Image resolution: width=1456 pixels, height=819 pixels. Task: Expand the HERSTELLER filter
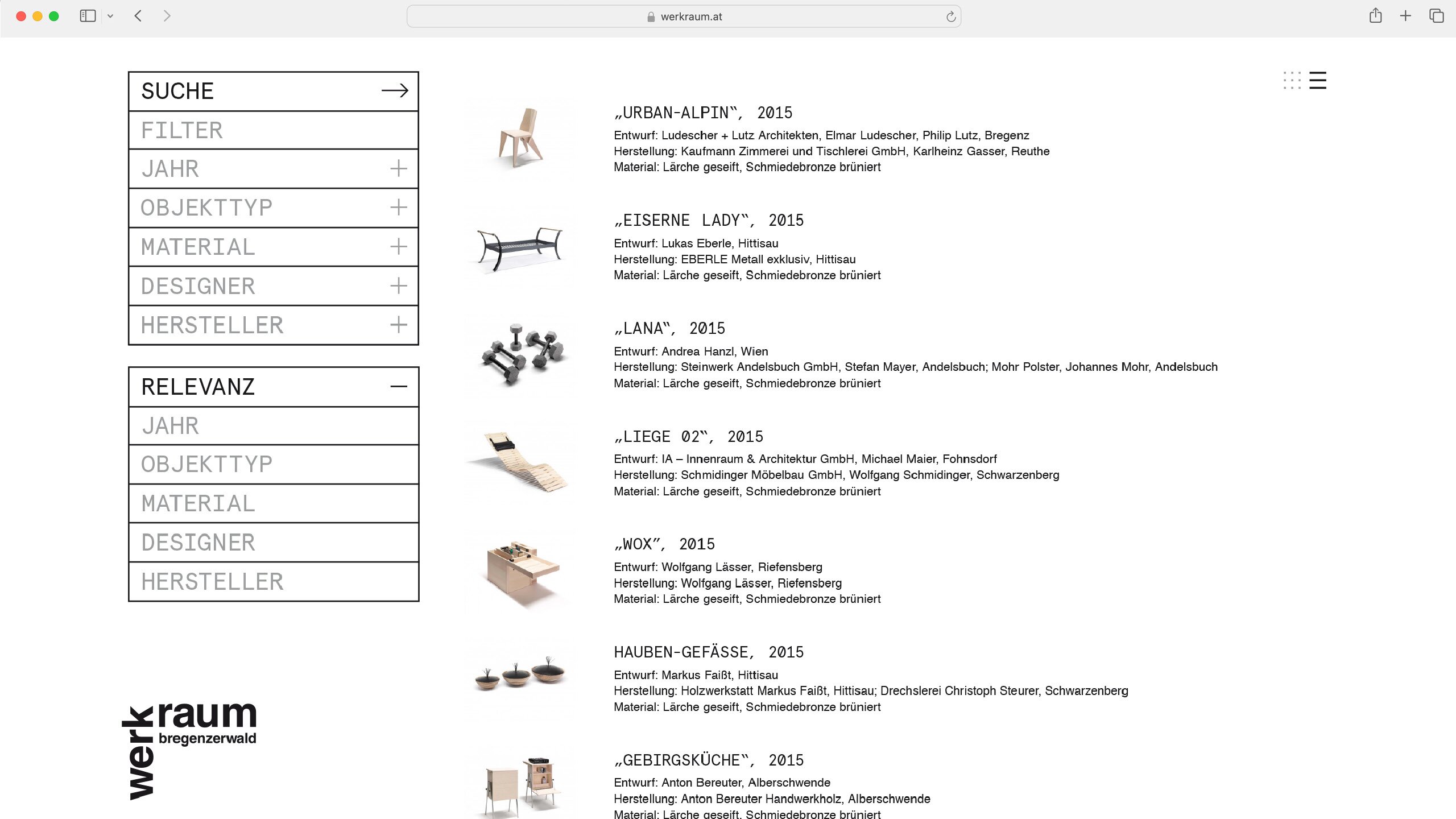coord(398,325)
